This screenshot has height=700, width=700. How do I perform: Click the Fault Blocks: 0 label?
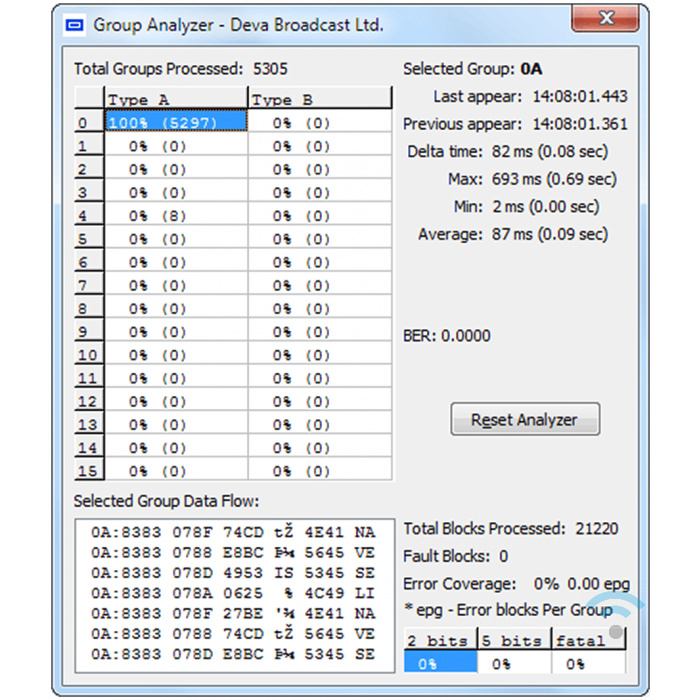click(x=455, y=556)
